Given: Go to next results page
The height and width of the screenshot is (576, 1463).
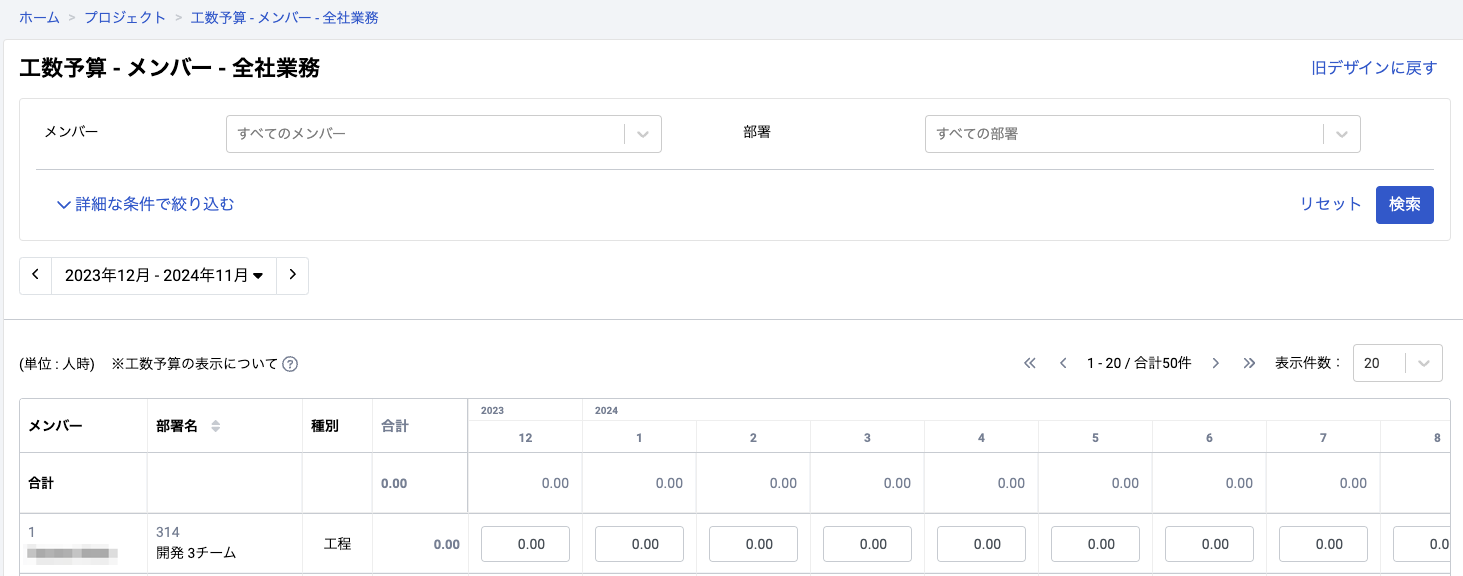Looking at the screenshot, I should coord(1216,364).
